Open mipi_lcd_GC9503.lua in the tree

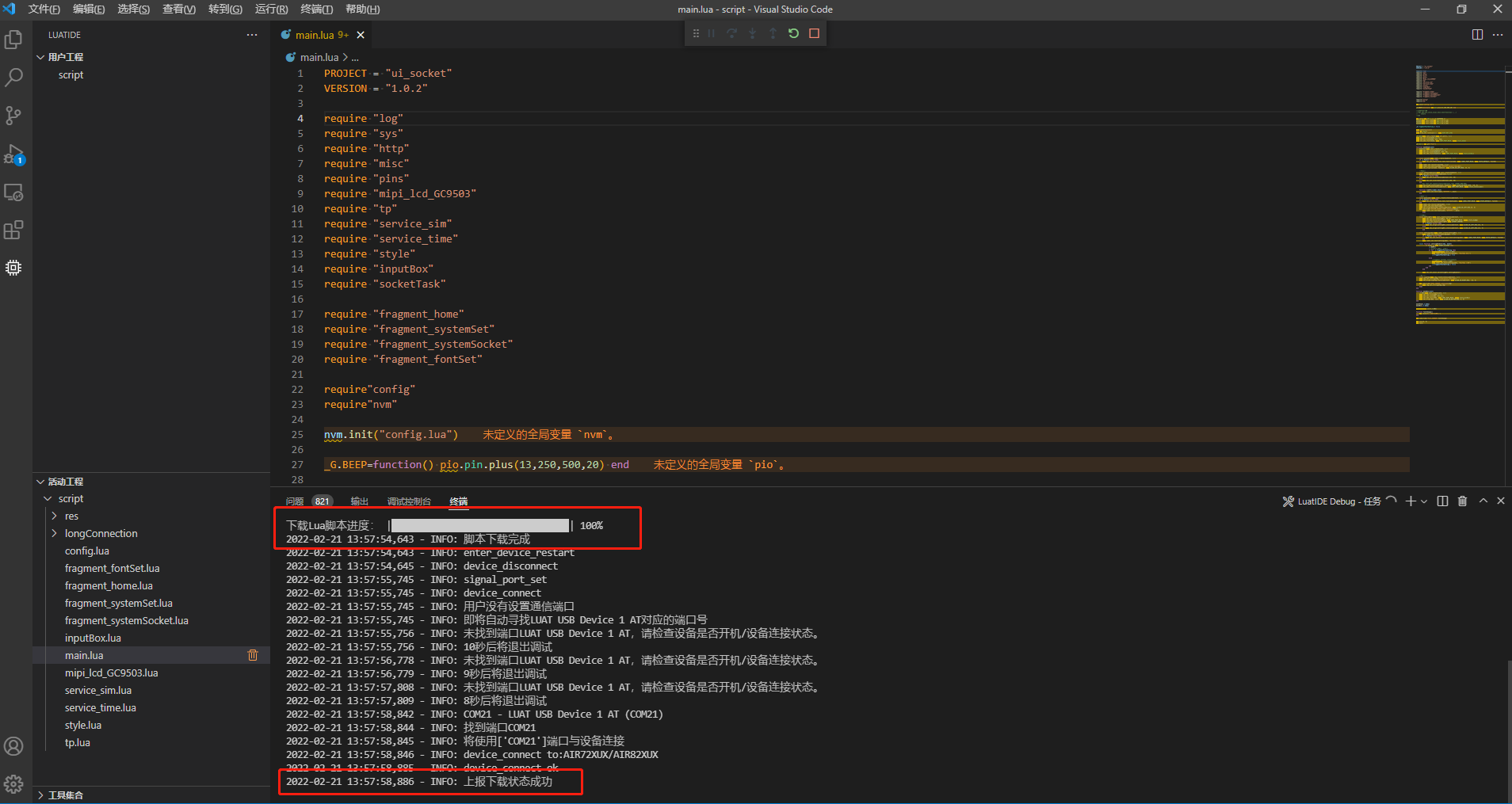[x=112, y=673]
